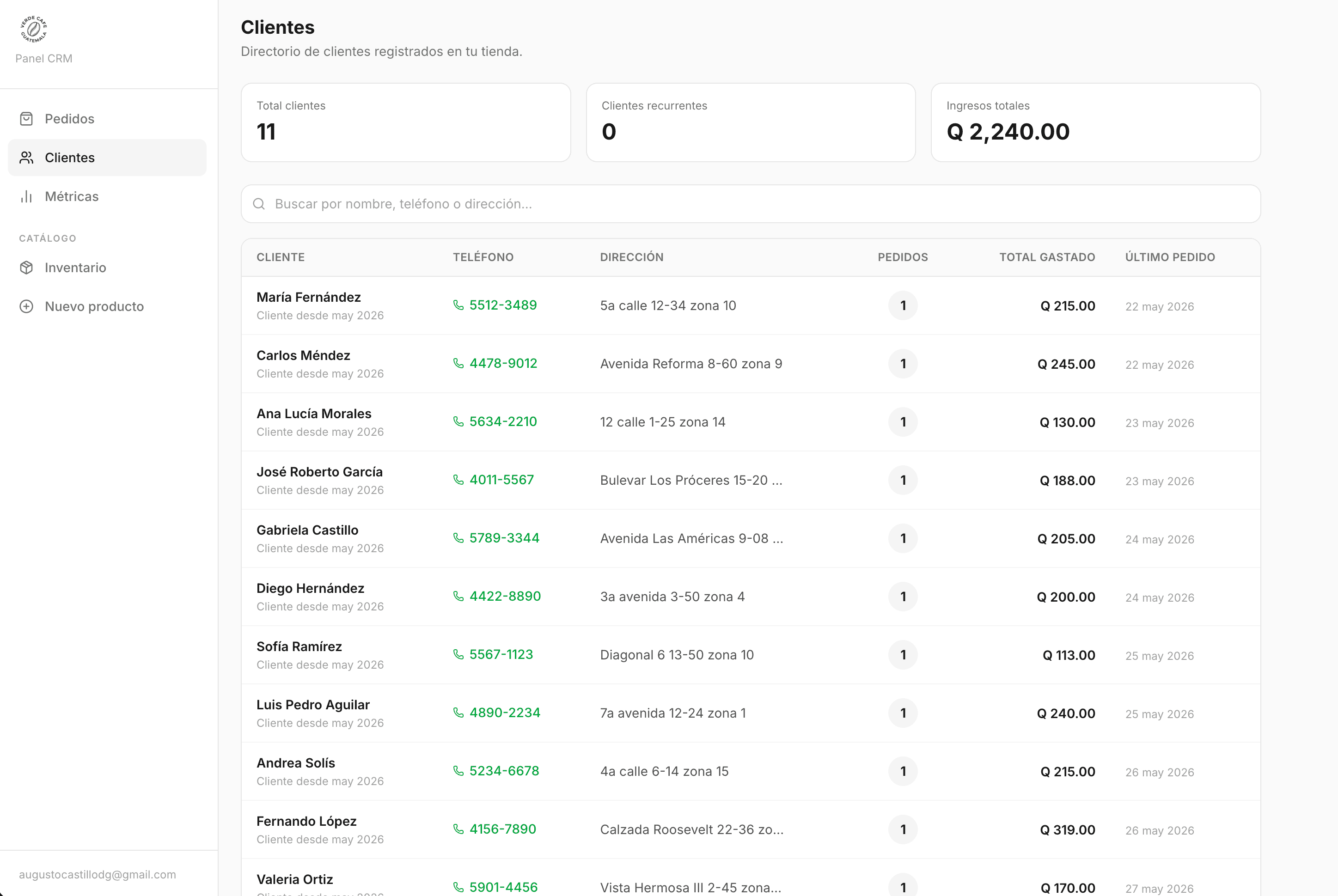Click phone icon next to 5234-6678
The image size is (1338, 896).
(458, 771)
